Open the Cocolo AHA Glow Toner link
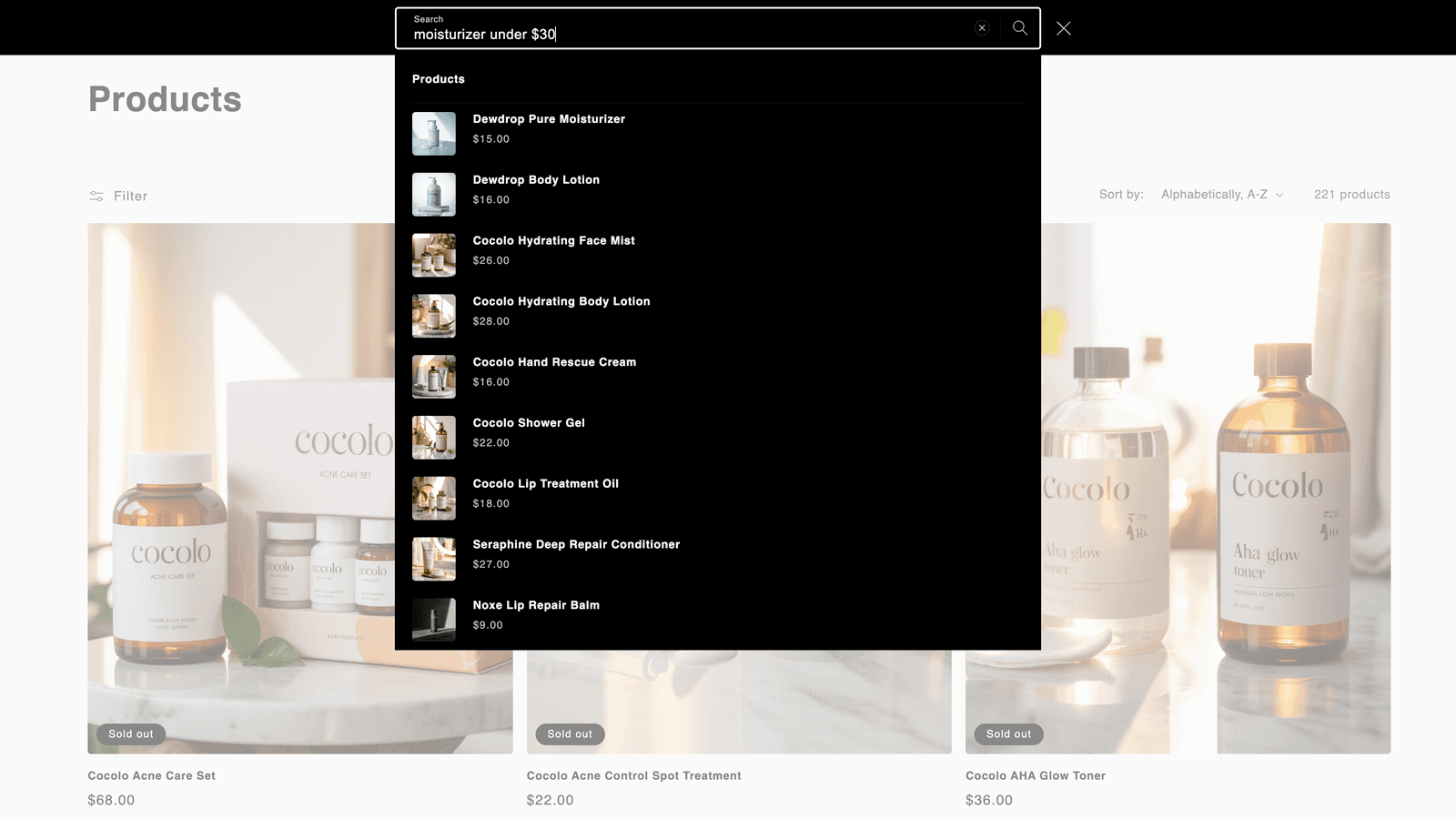1456x819 pixels. [1036, 776]
